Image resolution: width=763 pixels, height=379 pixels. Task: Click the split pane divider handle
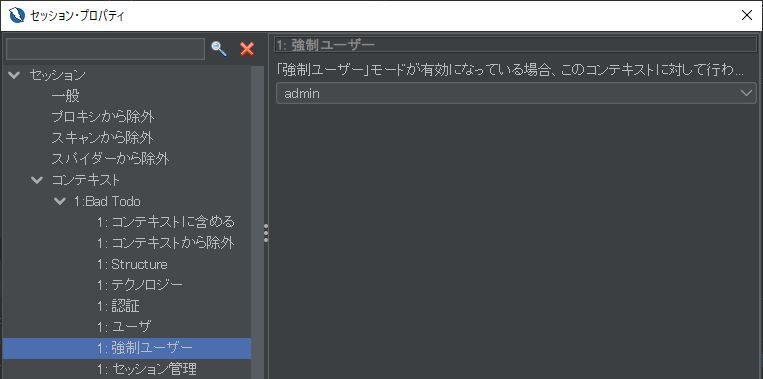[x=266, y=233]
